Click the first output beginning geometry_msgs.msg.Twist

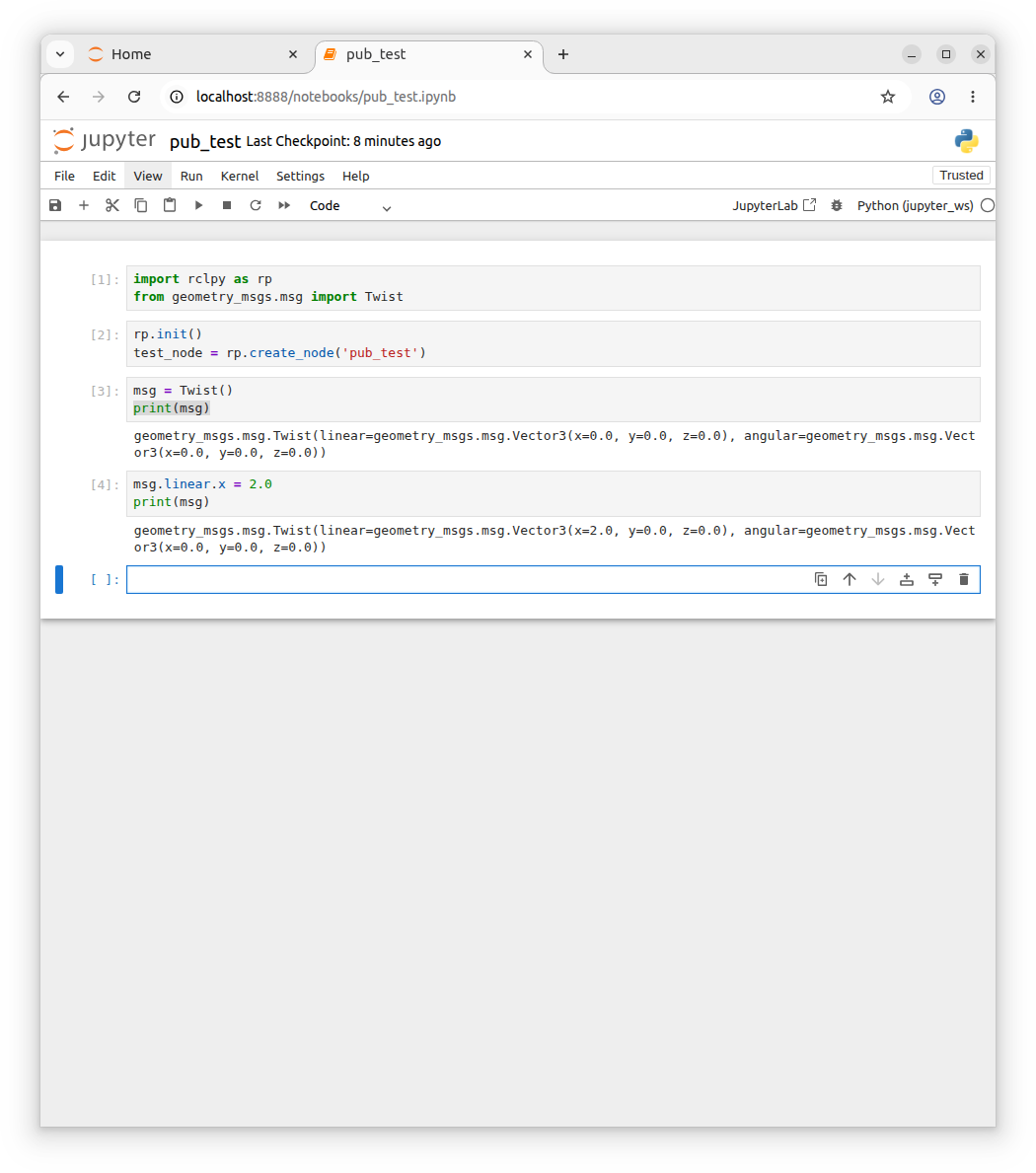pos(555,444)
